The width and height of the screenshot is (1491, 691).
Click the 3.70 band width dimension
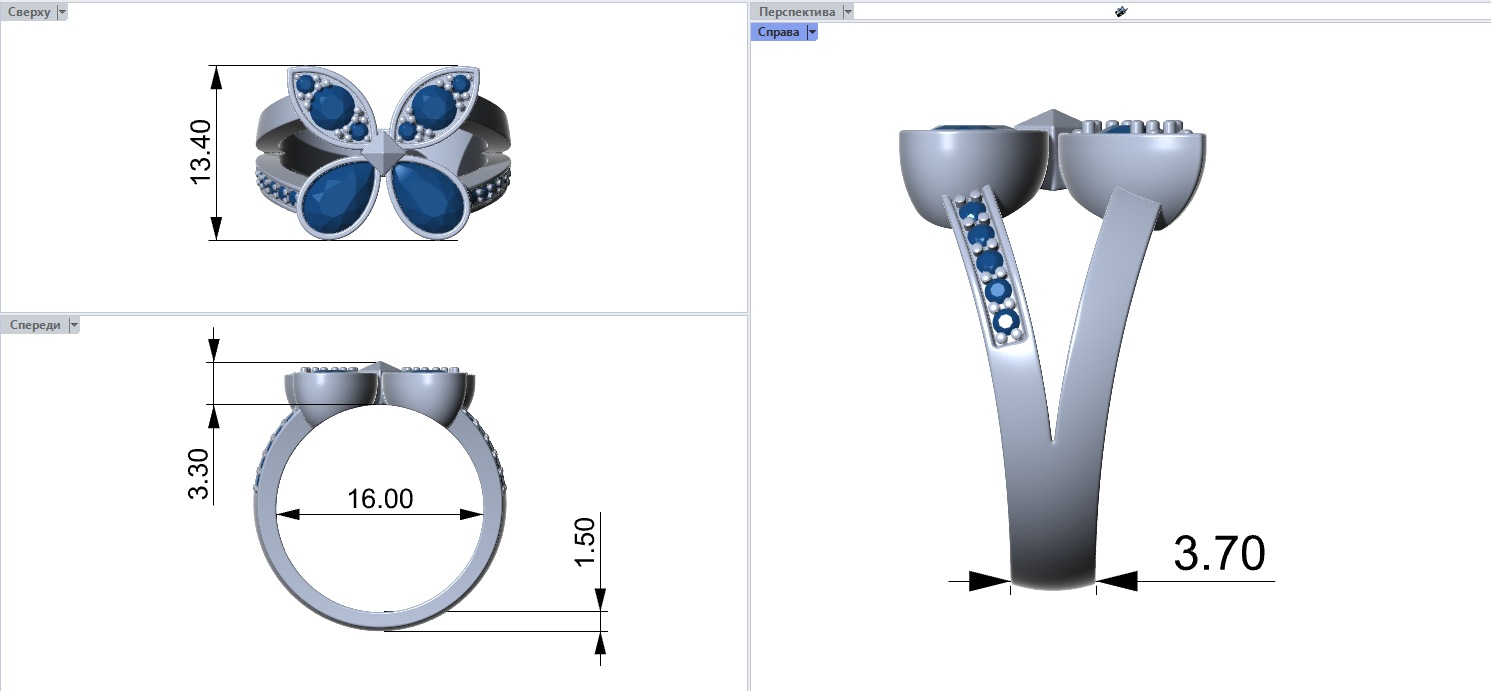pos(1219,554)
